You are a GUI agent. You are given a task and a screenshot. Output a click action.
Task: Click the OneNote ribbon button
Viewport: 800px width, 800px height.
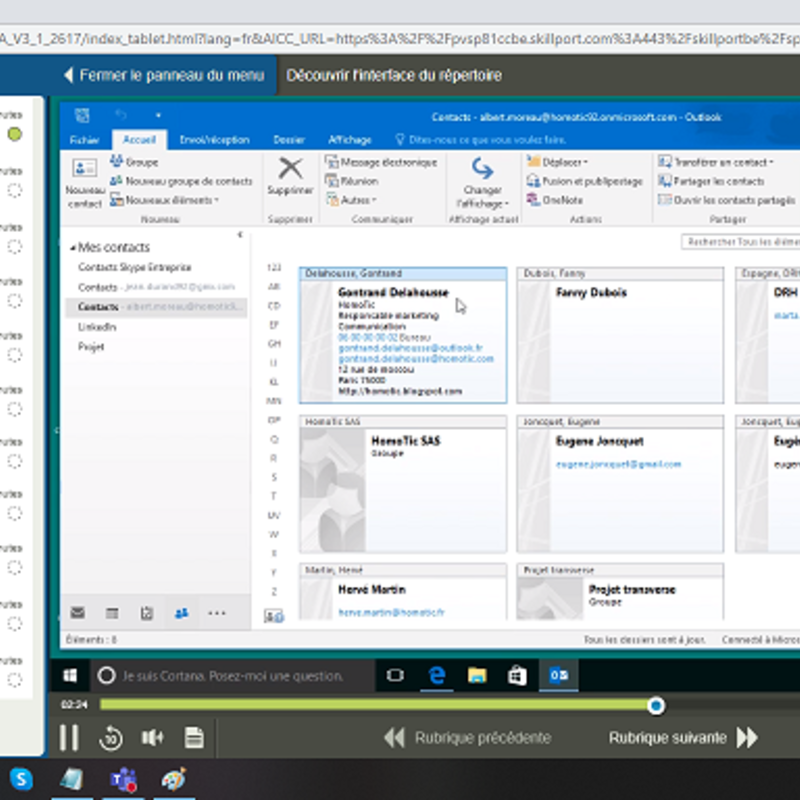(x=555, y=200)
